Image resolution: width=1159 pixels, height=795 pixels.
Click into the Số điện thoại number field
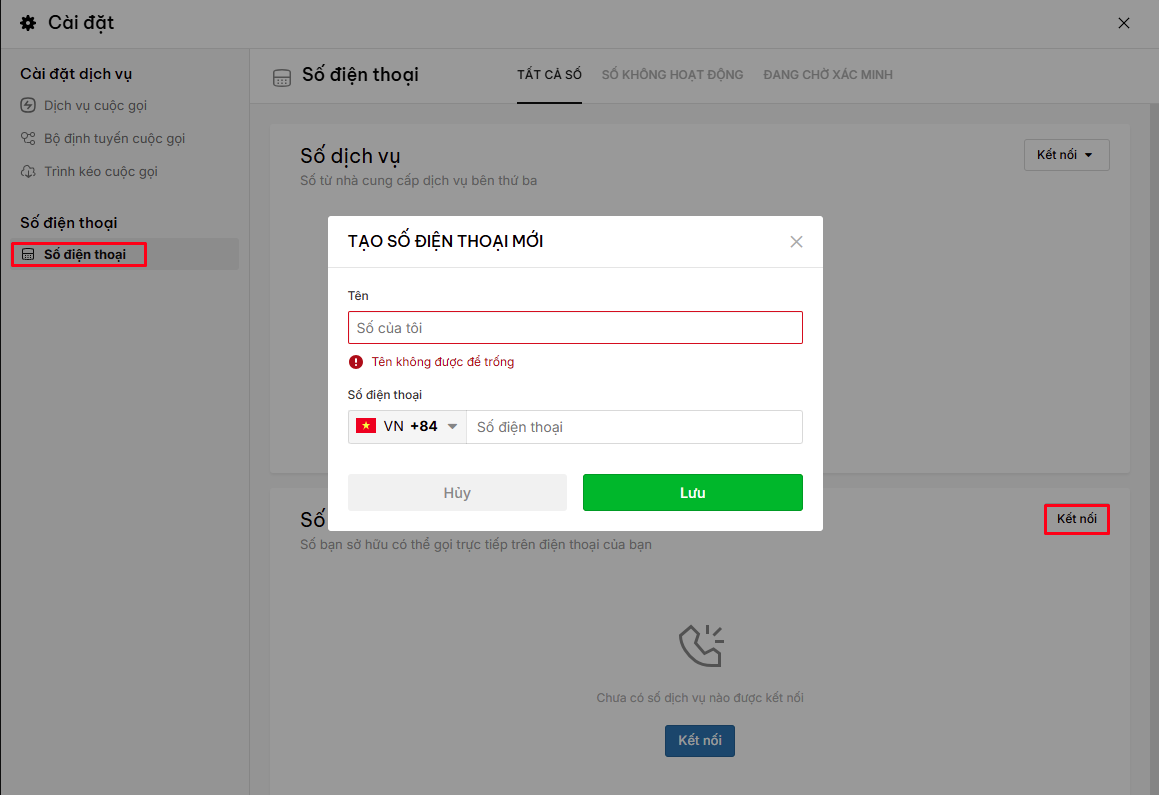coord(634,427)
